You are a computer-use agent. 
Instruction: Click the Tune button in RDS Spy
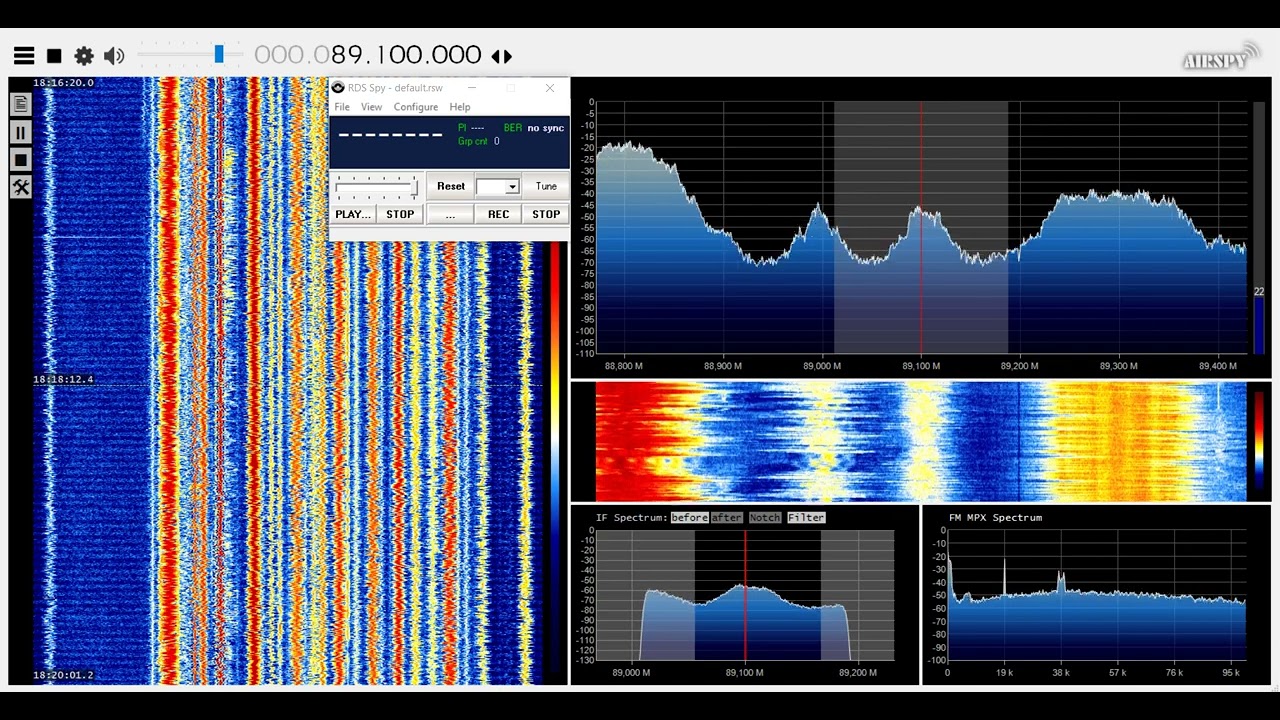(546, 186)
